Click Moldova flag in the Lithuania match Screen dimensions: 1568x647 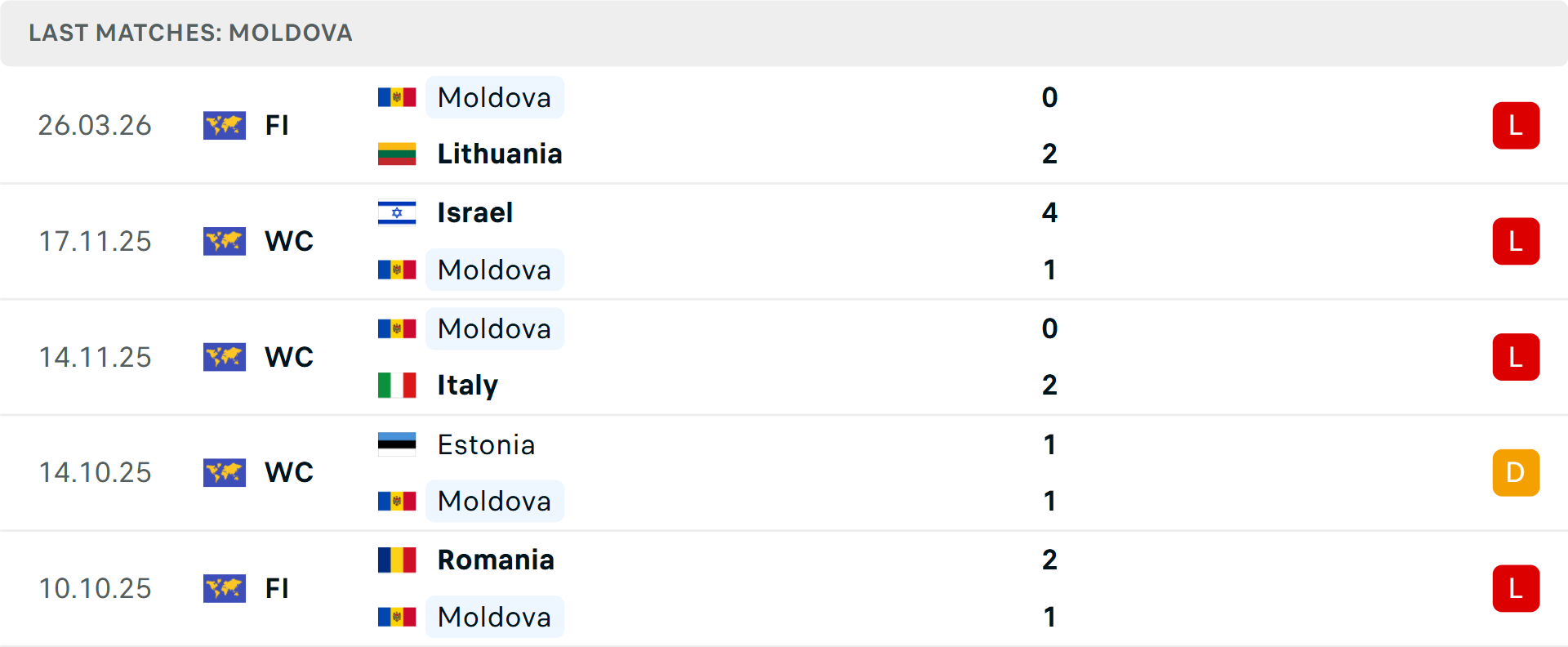397,97
